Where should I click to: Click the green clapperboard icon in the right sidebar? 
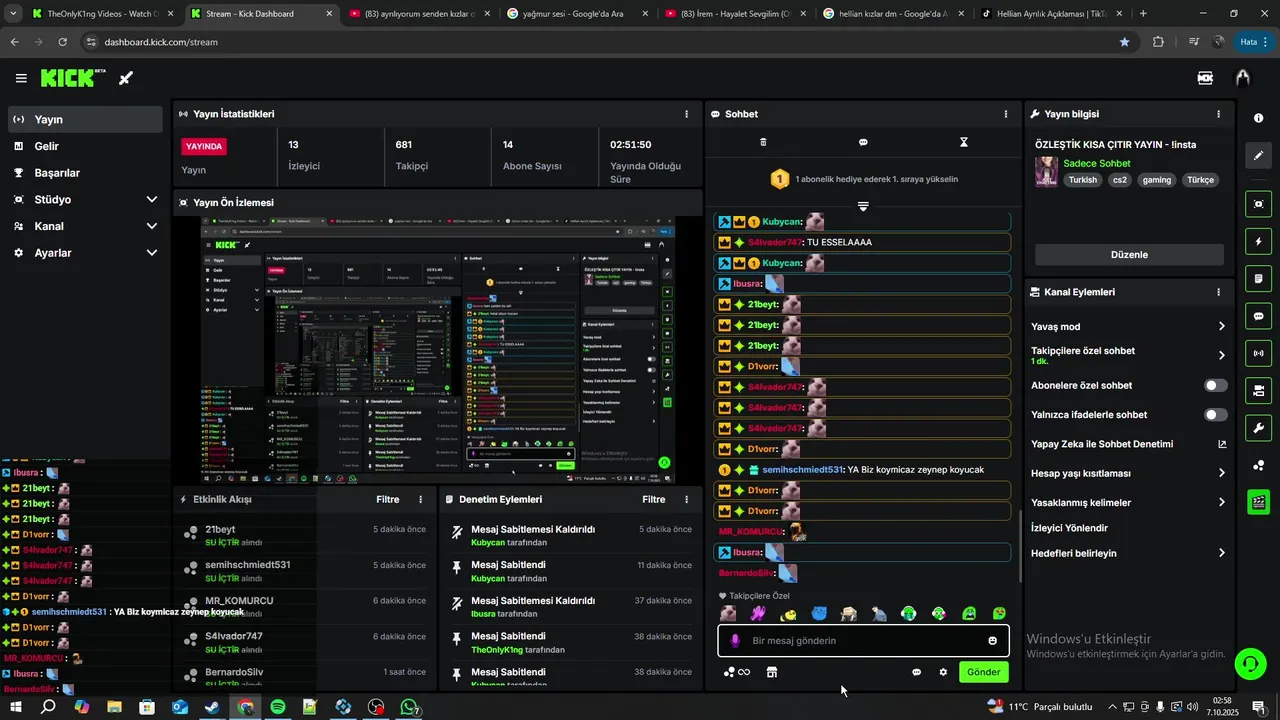[1258, 502]
